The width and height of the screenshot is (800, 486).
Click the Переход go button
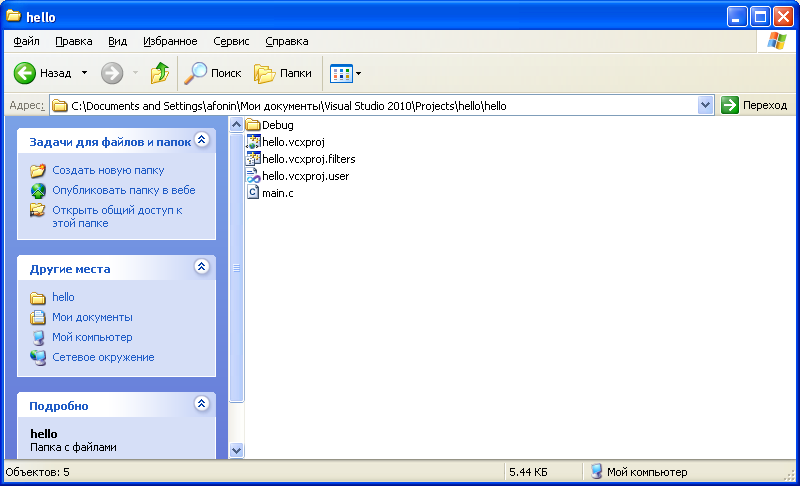pyautogui.click(x=754, y=106)
